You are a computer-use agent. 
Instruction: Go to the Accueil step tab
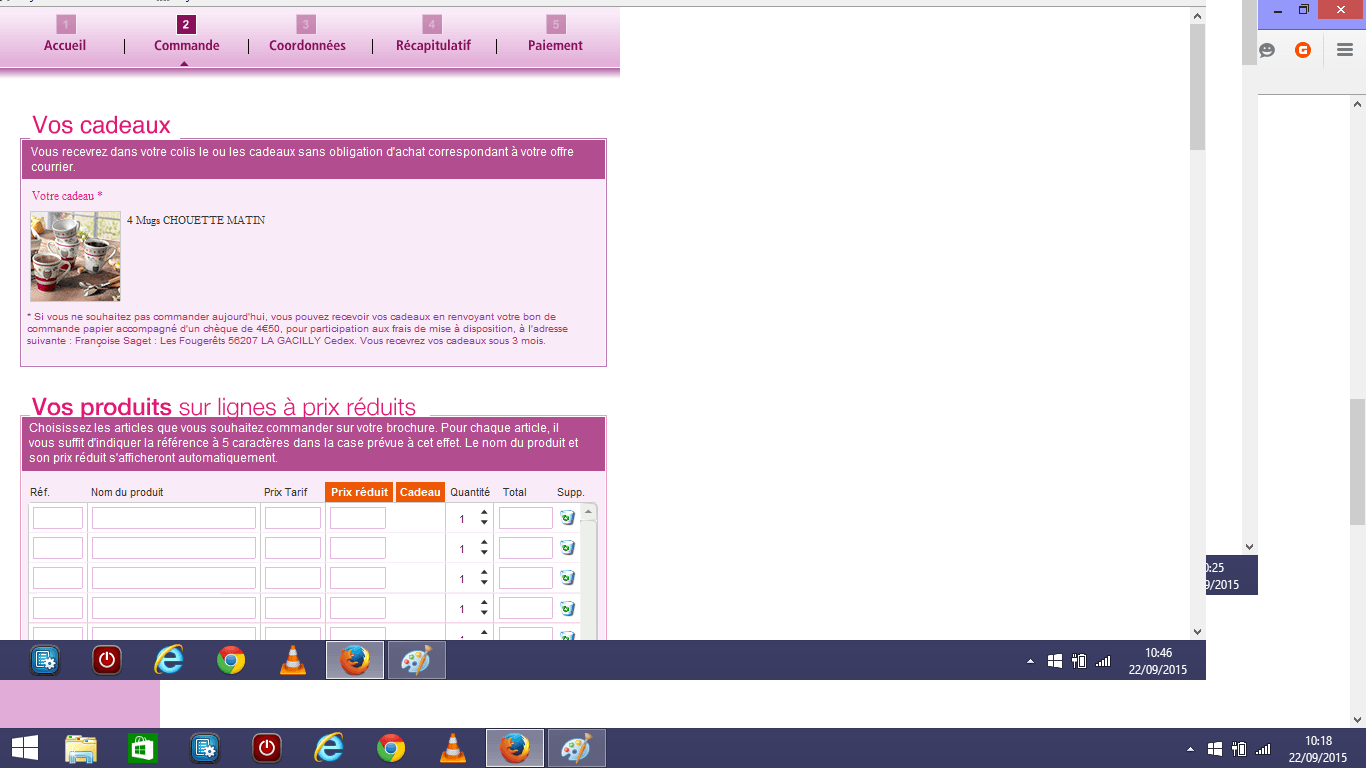point(65,45)
